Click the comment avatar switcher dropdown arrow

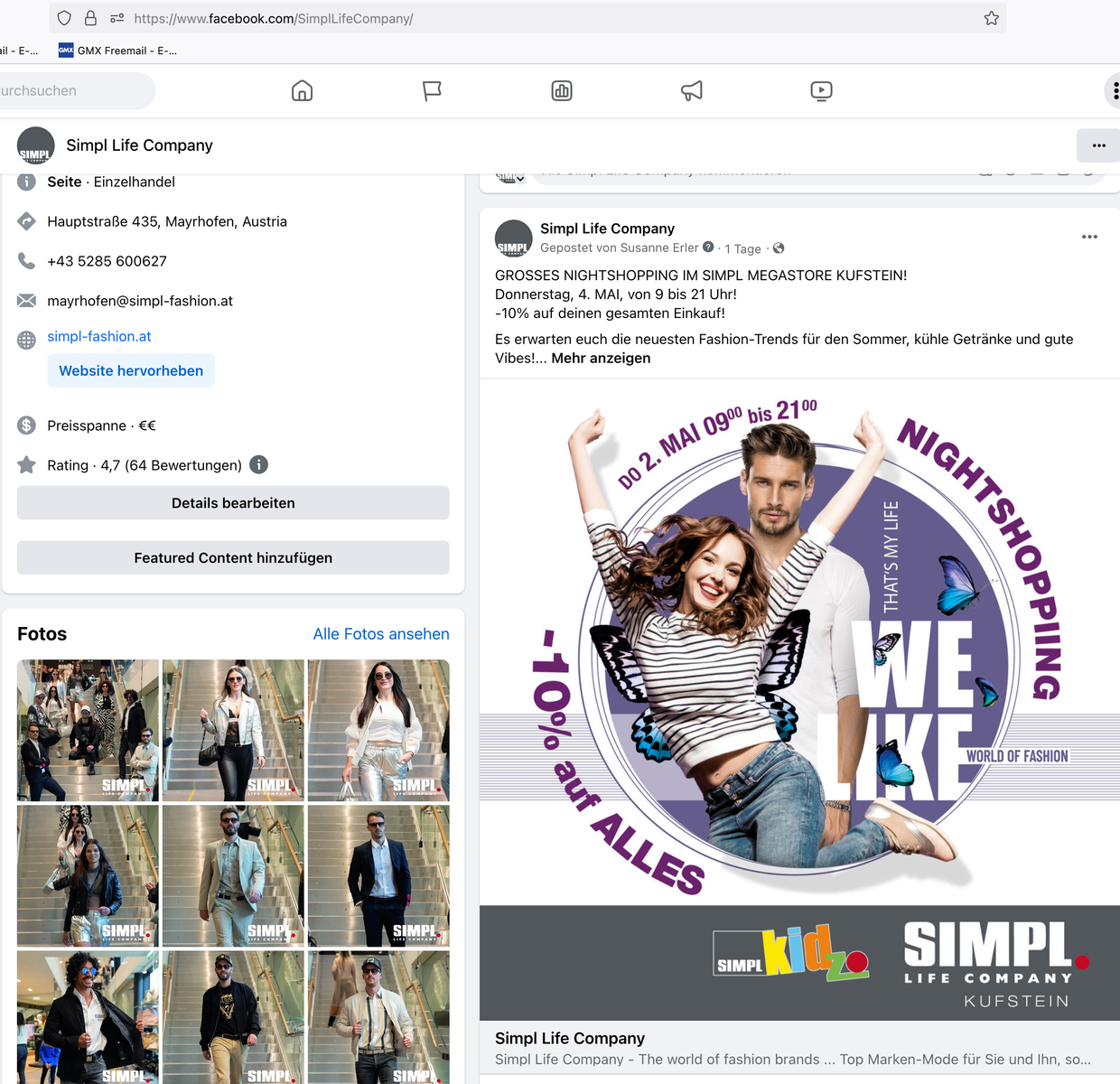pos(520,179)
